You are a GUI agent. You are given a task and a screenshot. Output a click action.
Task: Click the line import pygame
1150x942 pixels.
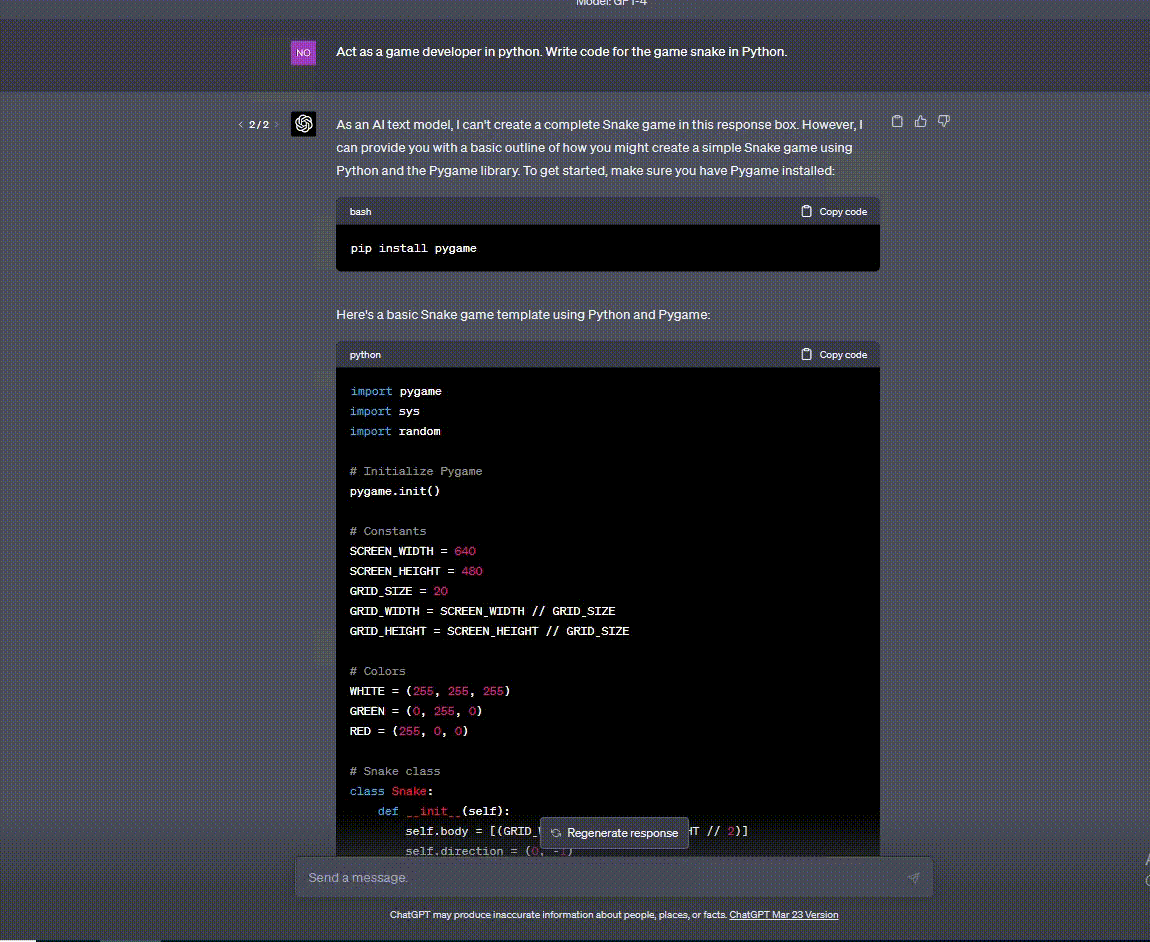pyautogui.click(x=396, y=391)
